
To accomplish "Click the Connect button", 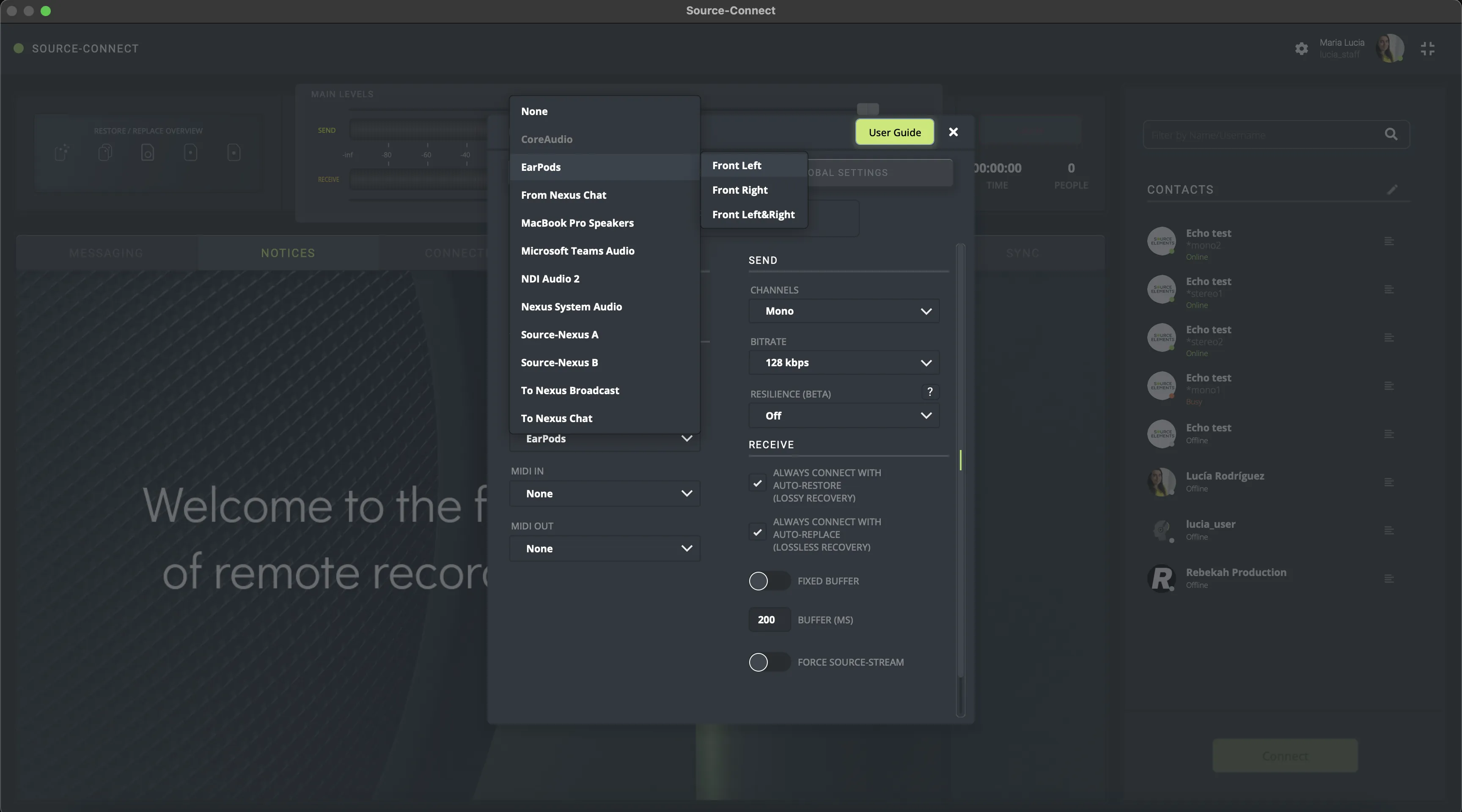I will pyautogui.click(x=1285, y=756).
